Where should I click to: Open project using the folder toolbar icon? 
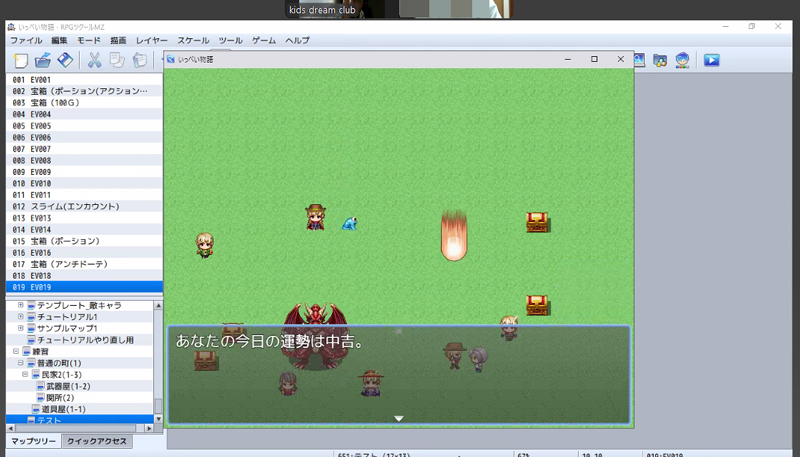(43, 60)
